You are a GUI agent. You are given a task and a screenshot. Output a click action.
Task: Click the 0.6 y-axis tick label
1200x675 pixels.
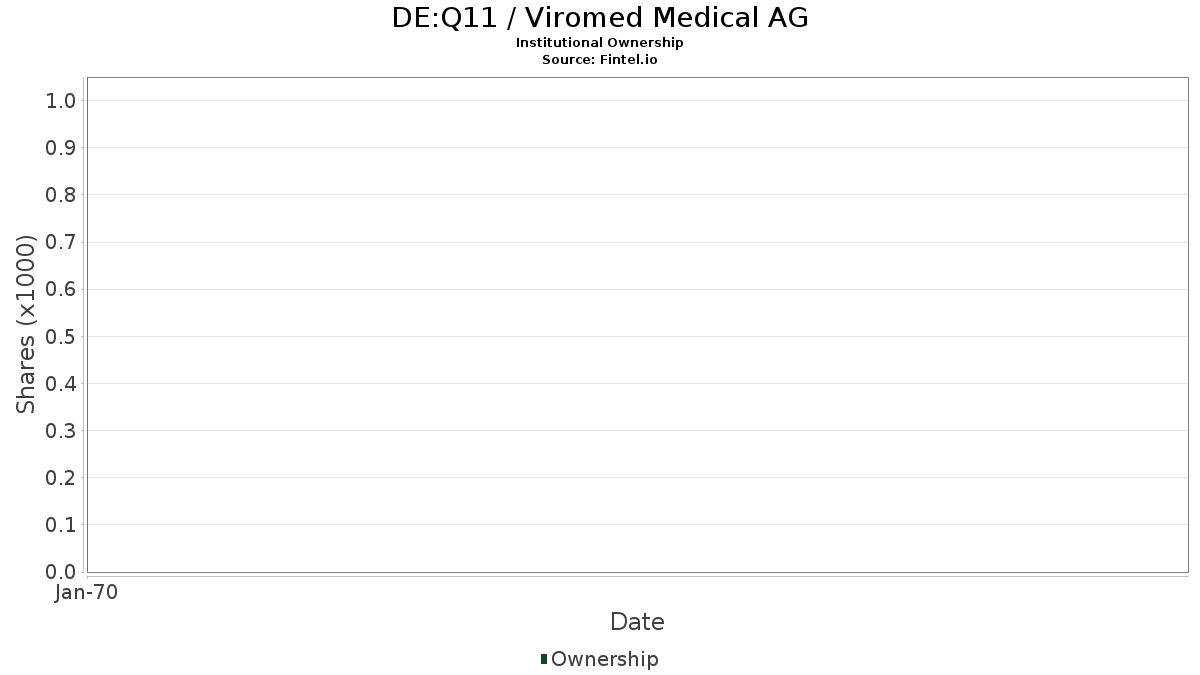click(61, 289)
